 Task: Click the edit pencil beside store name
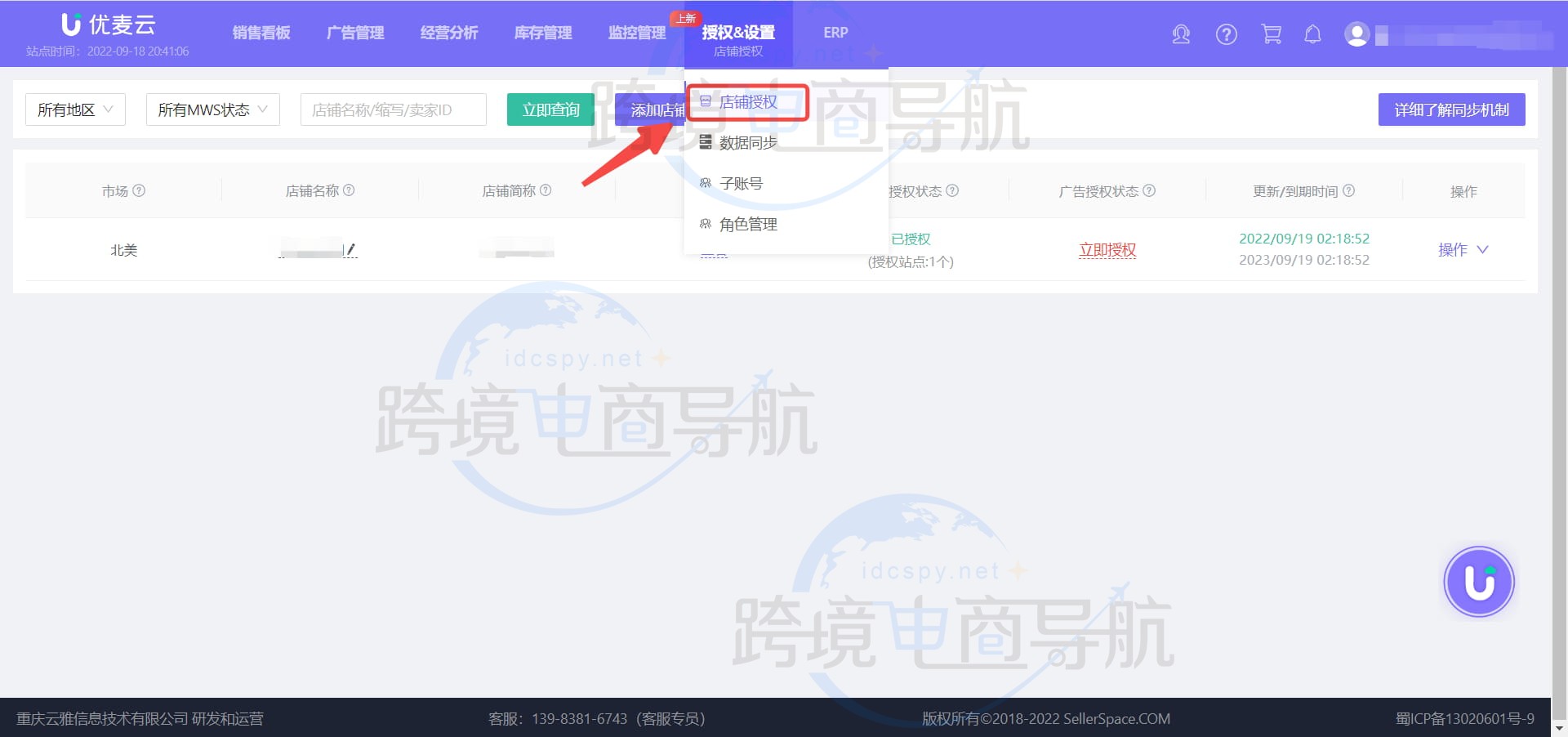tap(350, 249)
